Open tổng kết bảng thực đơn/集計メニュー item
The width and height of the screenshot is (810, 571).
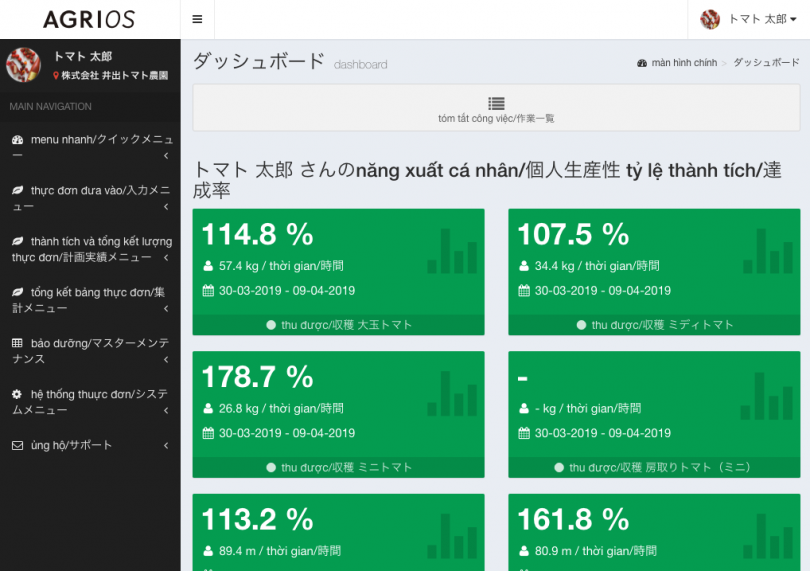coord(90,300)
